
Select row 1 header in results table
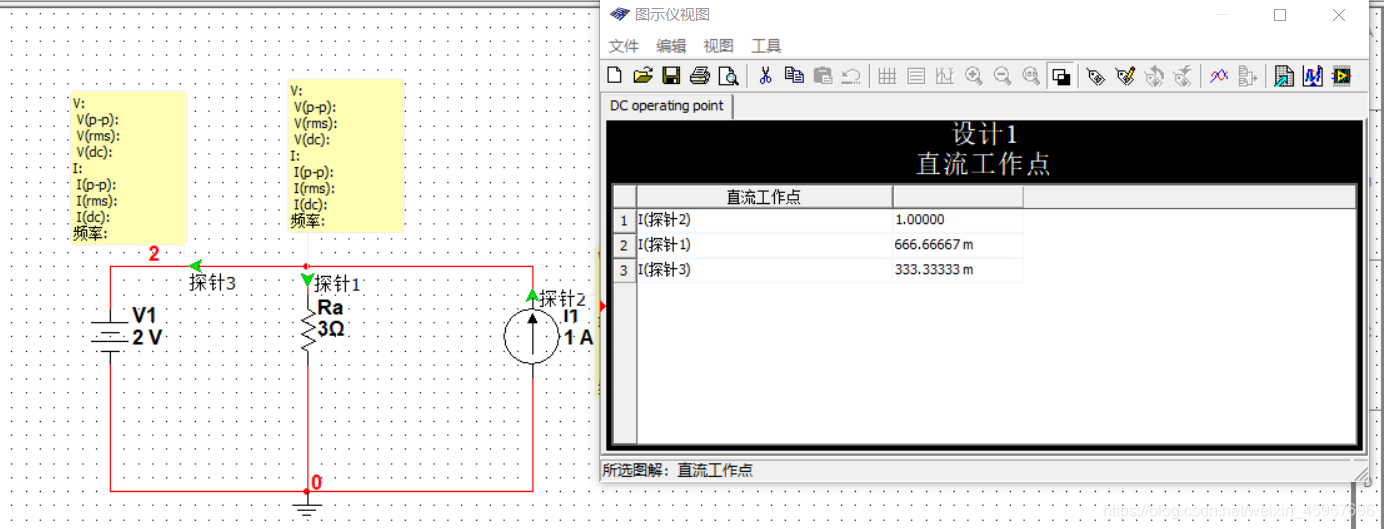[624, 220]
